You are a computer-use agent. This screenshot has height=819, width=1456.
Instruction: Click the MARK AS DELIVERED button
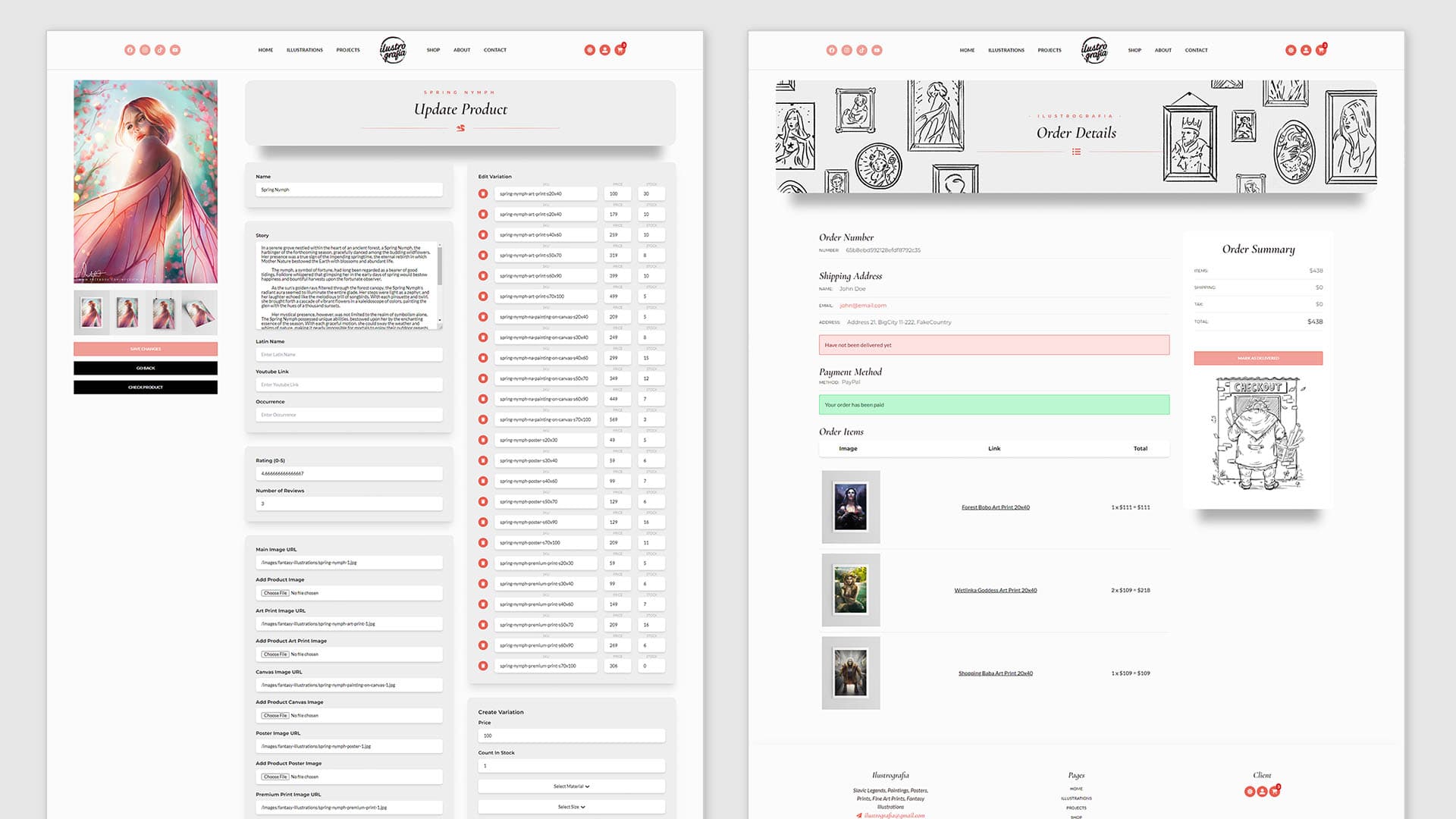[1259, 358]
